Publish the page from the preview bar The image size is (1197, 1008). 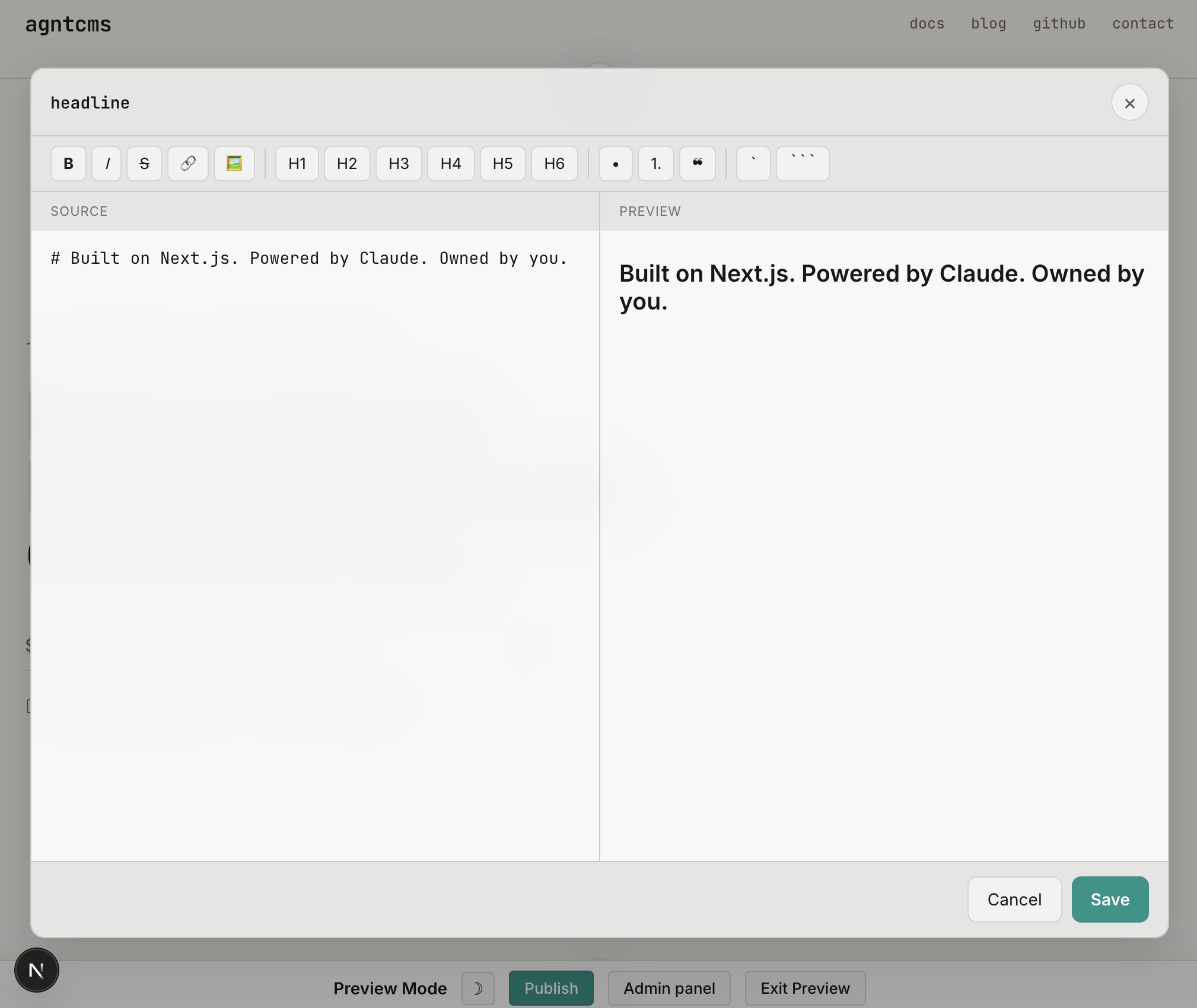[x=551, y=988]
